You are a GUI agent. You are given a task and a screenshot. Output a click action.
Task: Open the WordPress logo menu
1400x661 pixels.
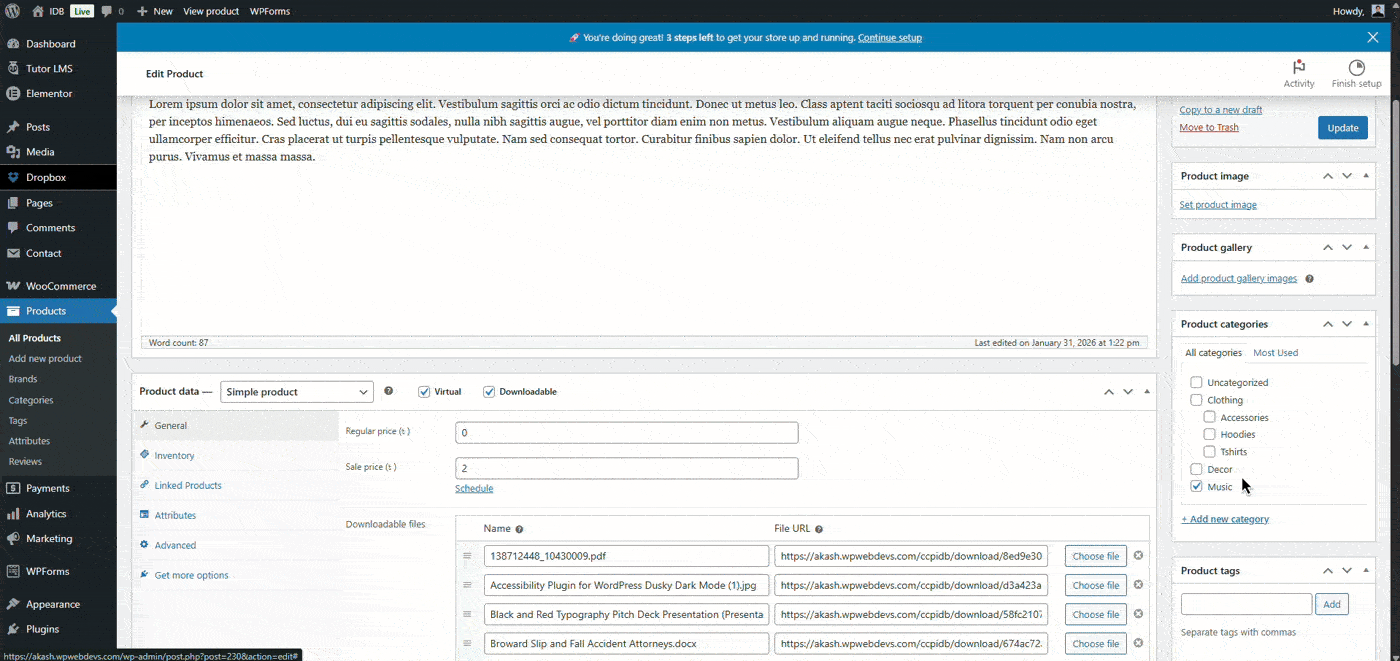[12, 11]
